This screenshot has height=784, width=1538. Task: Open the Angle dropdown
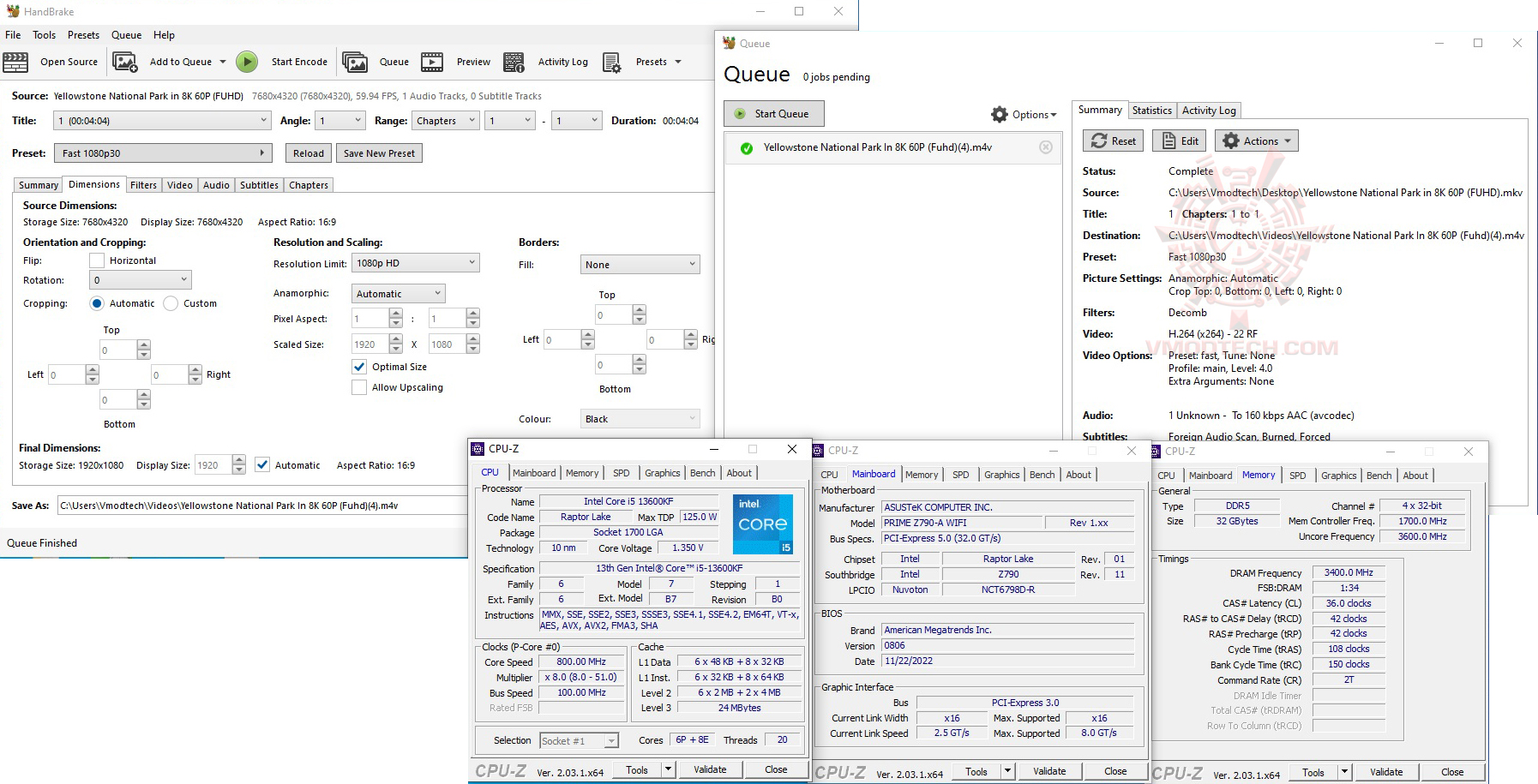point(340,121)
